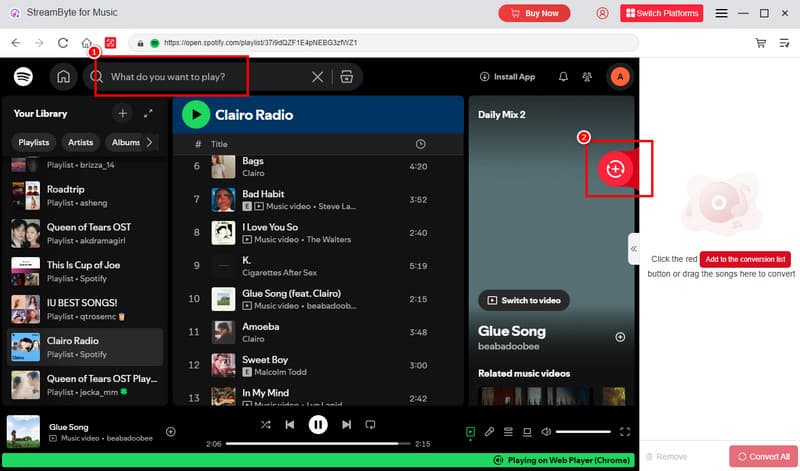Open notifications bell icon
The width and height of the screenshot is (800, 471).
tap(563, 77)
